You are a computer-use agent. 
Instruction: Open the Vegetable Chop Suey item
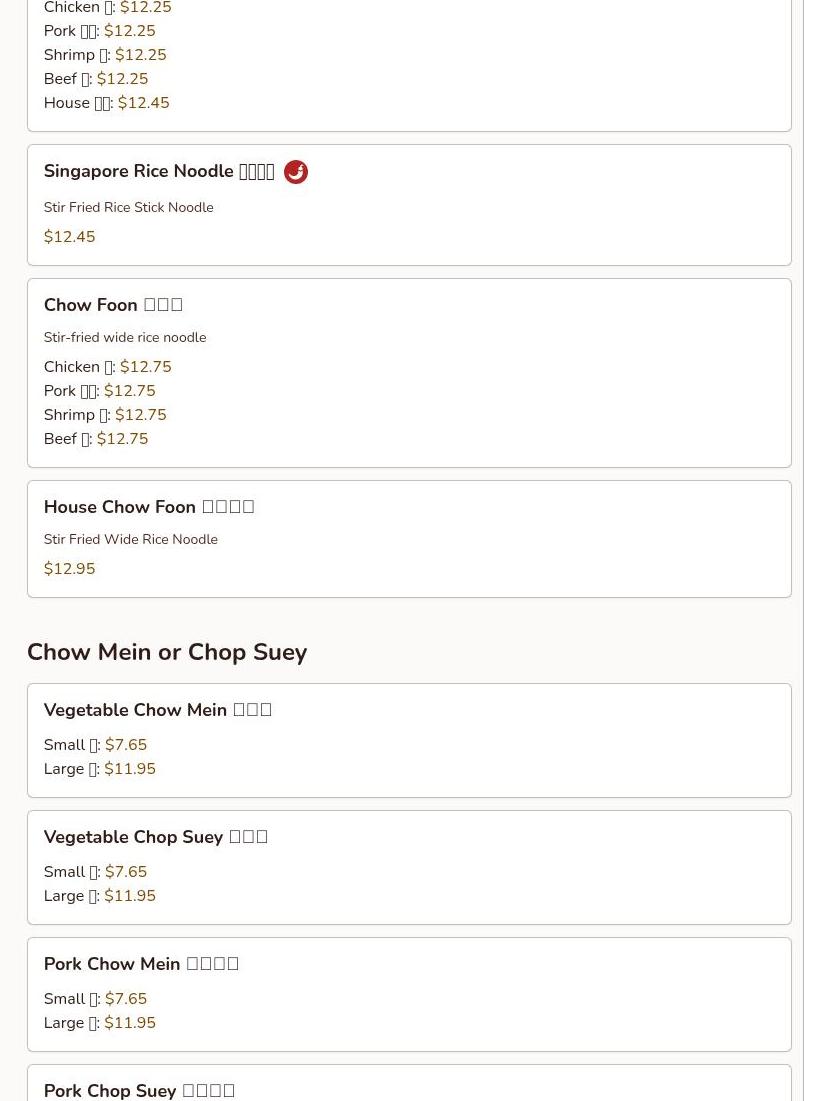click(155, 837)
